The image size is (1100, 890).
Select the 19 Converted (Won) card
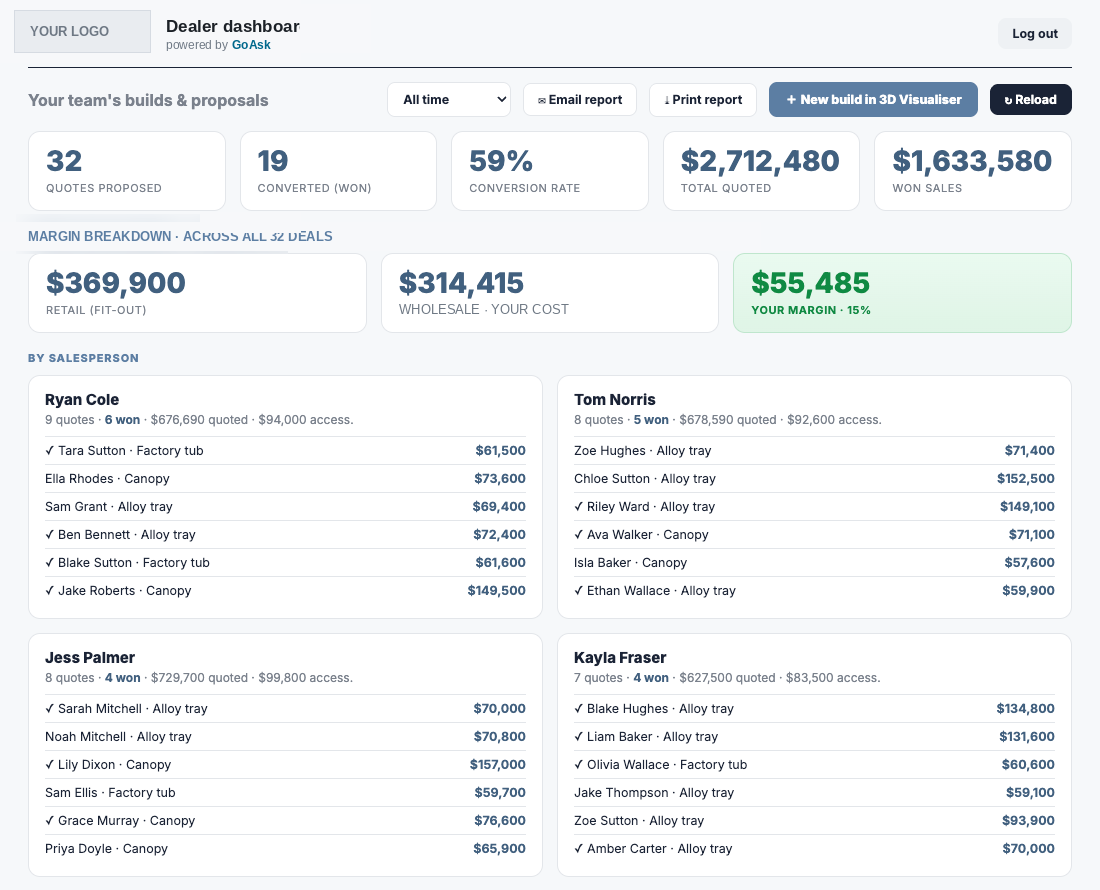click(x=338, y=171)
